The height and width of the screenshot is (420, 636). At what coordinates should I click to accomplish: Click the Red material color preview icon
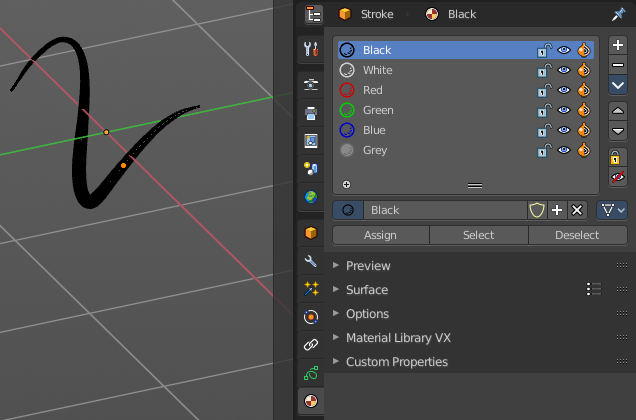(x=347, y=90)
